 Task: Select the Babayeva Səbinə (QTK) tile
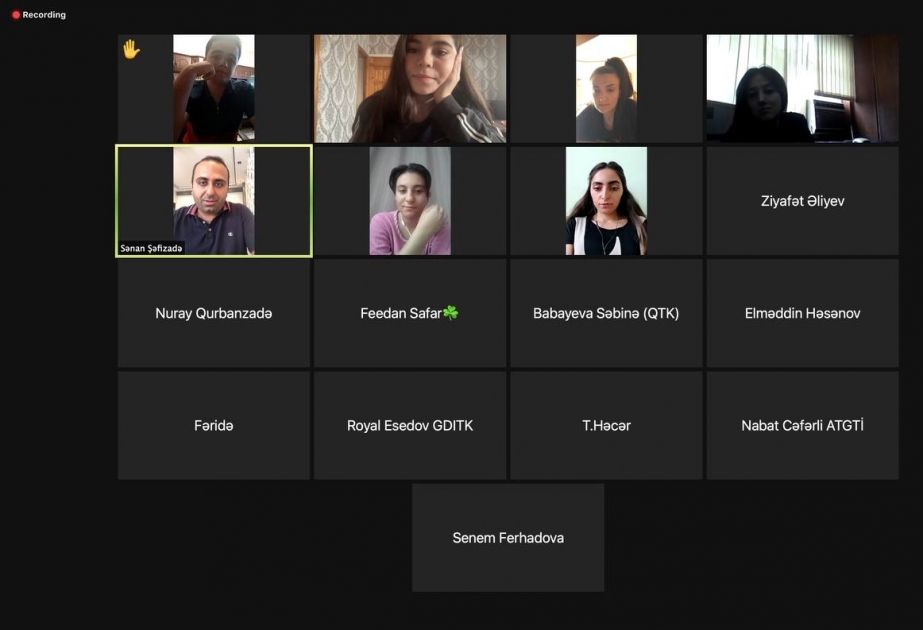tap(606, 313)
